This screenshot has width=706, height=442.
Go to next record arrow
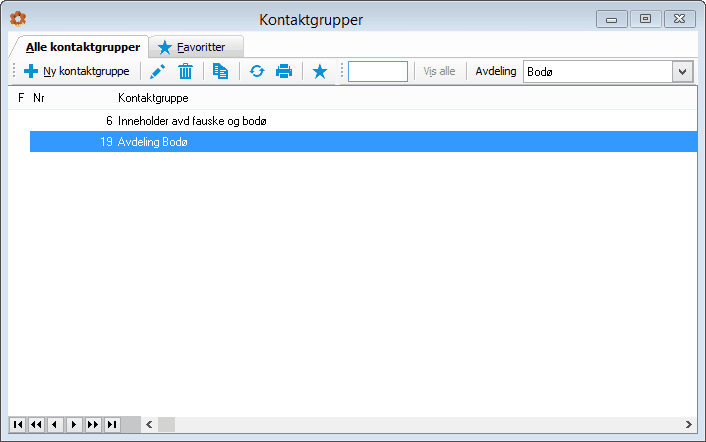pos(74,424)
